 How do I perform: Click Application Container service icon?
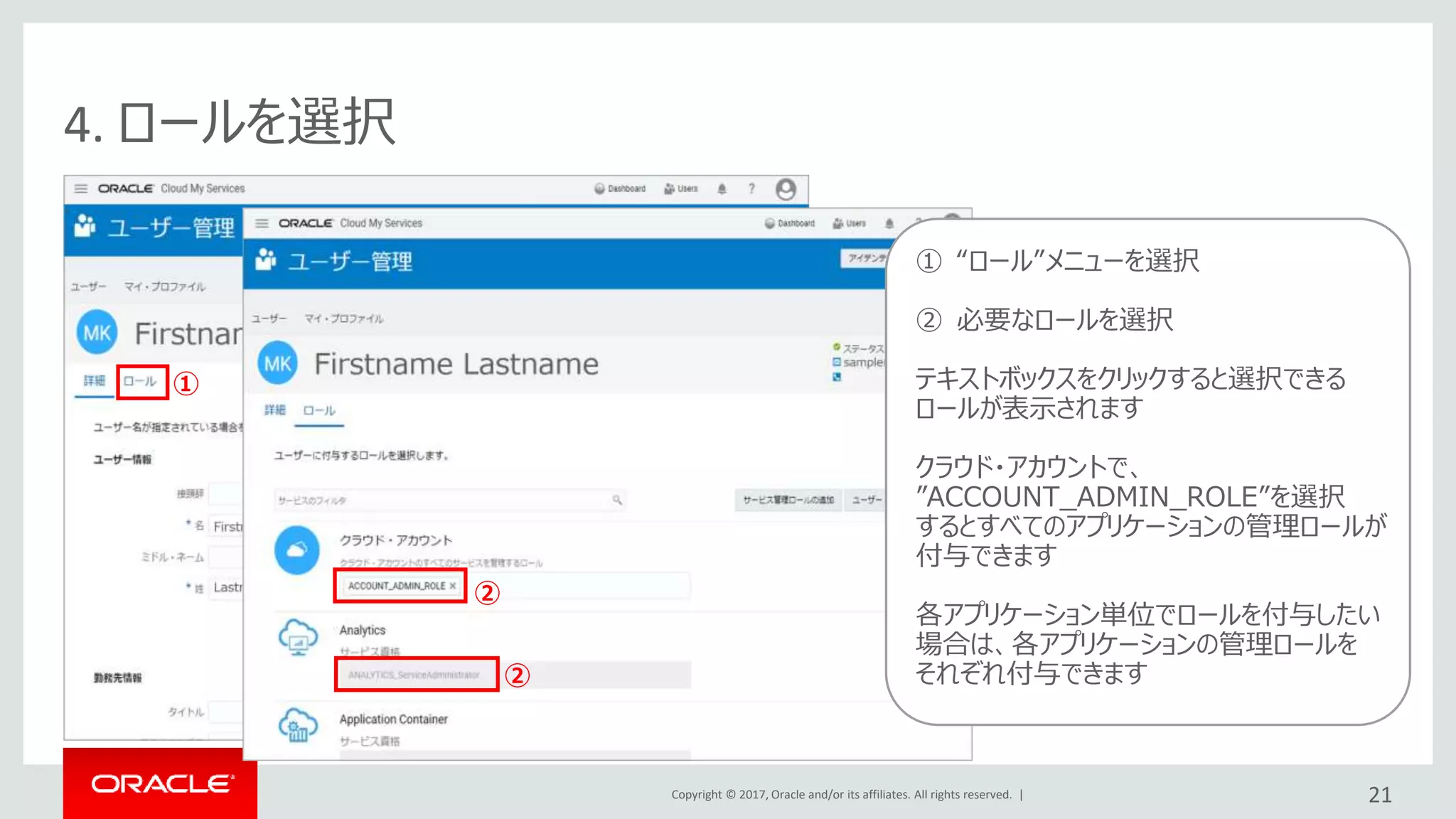click(x=298, y=724)
